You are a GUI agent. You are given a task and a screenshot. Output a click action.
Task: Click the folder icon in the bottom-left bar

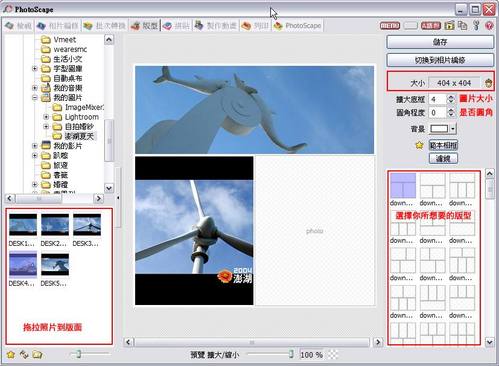tap(37, 355)
